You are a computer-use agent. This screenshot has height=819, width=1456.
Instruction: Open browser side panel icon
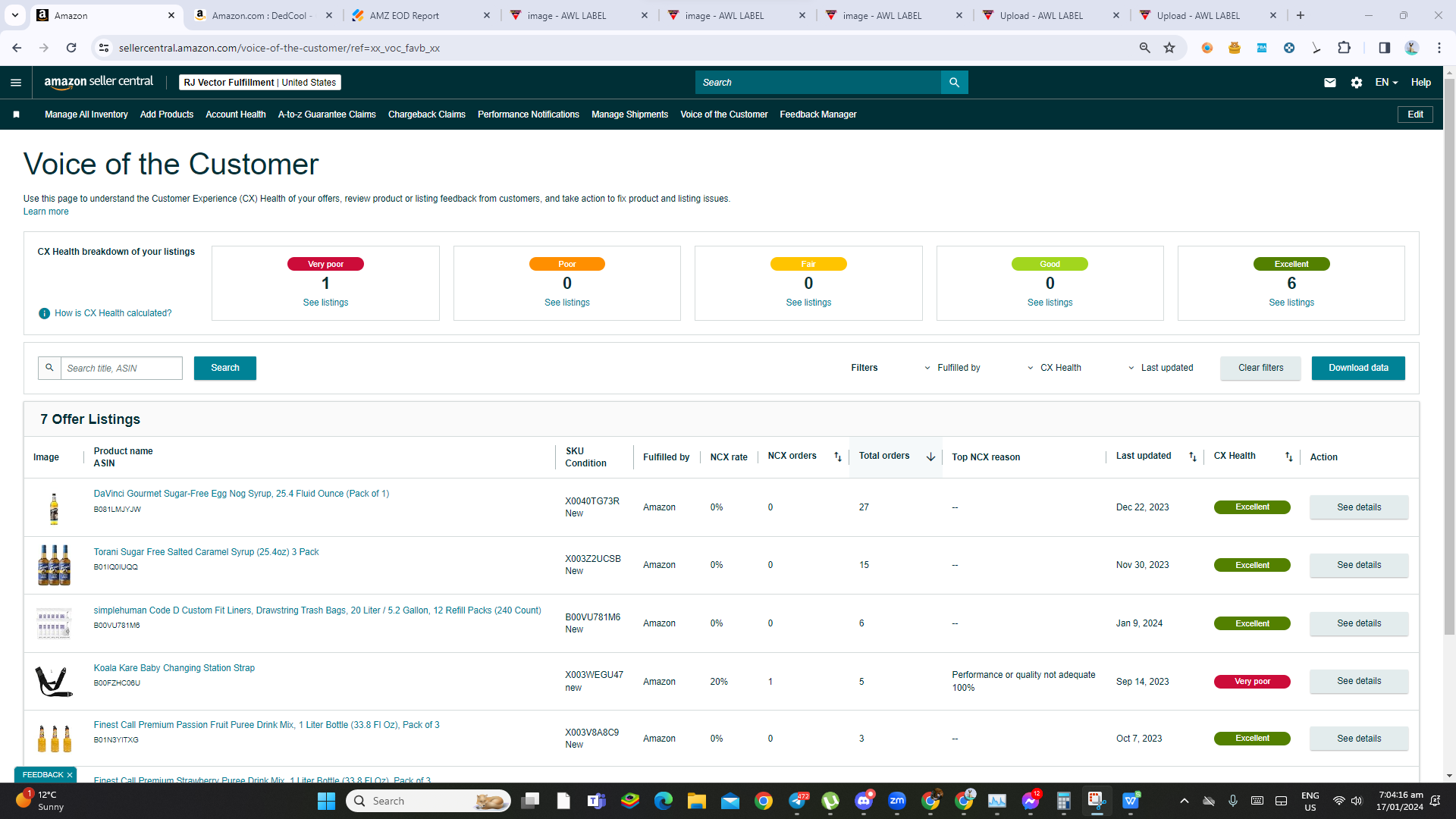(x=1384, y=48)
